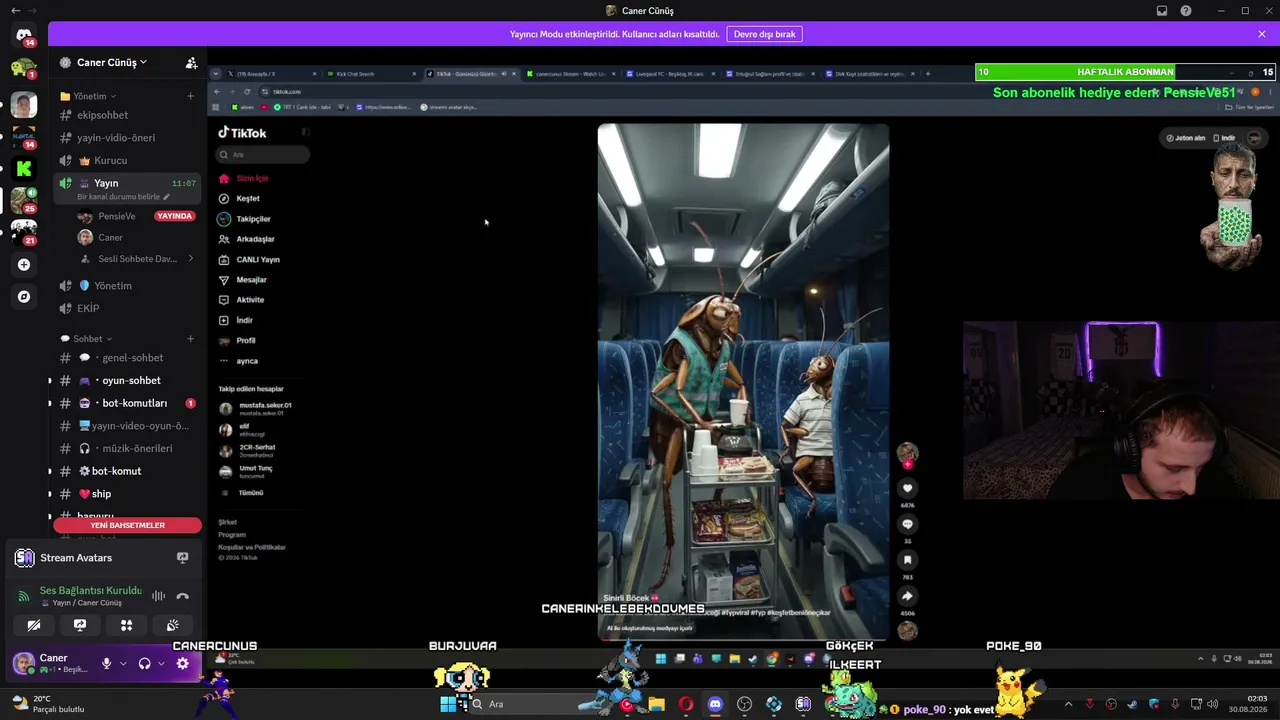
Task: Open the bot-komutları channel
Action: tap(127, 403)
